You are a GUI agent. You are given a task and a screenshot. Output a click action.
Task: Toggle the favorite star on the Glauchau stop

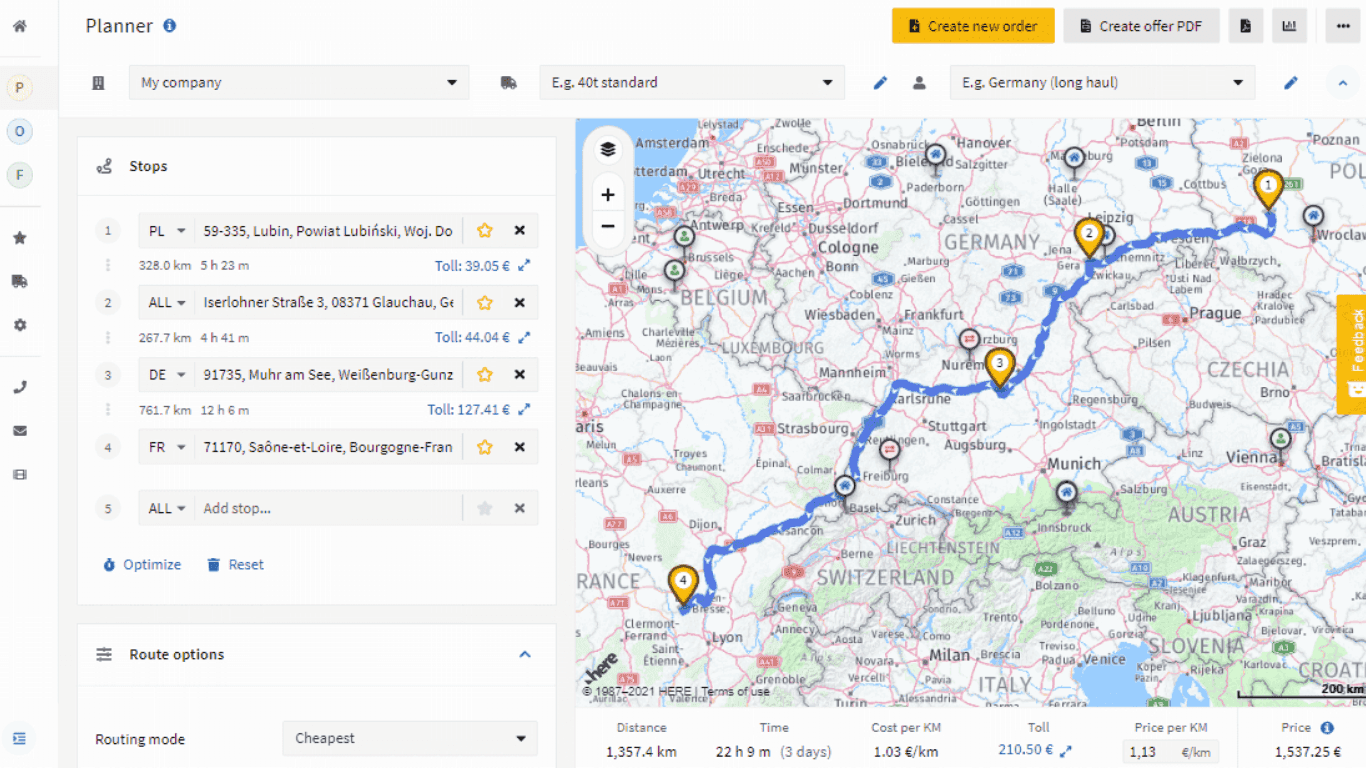pyautogui.click(x=484, y=302)
